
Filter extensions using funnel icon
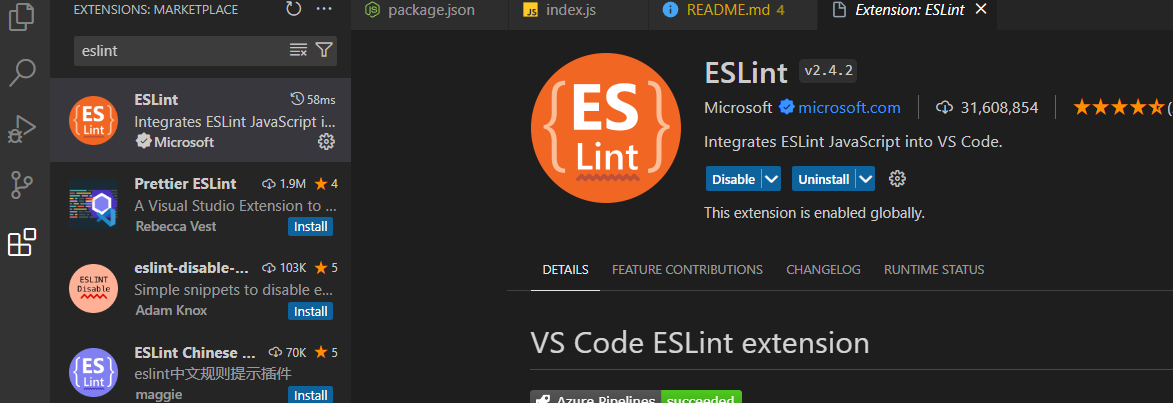point(324,50)
